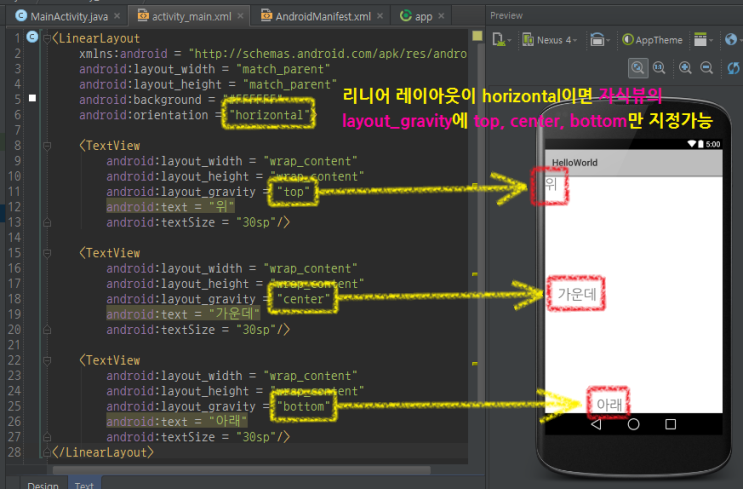This screenshot has width=743, height=489.
Task: Click the class icon in the line 1 gutter
Action: click(x=32, y=36)
